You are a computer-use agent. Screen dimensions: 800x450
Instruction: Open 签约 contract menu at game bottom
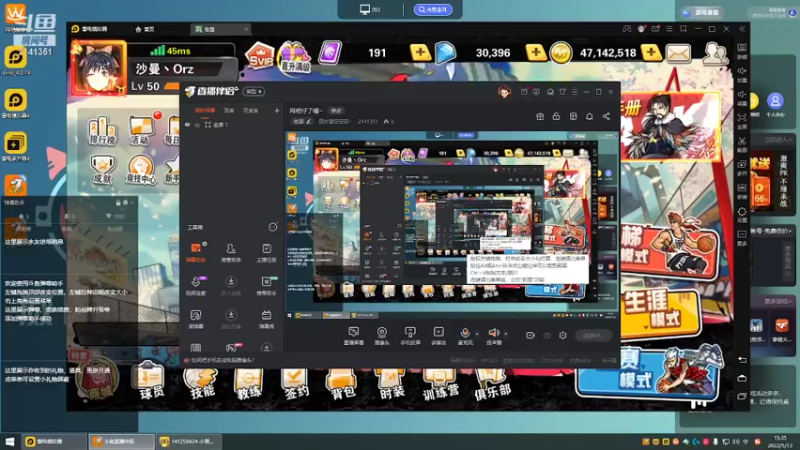tap(295, 384)
